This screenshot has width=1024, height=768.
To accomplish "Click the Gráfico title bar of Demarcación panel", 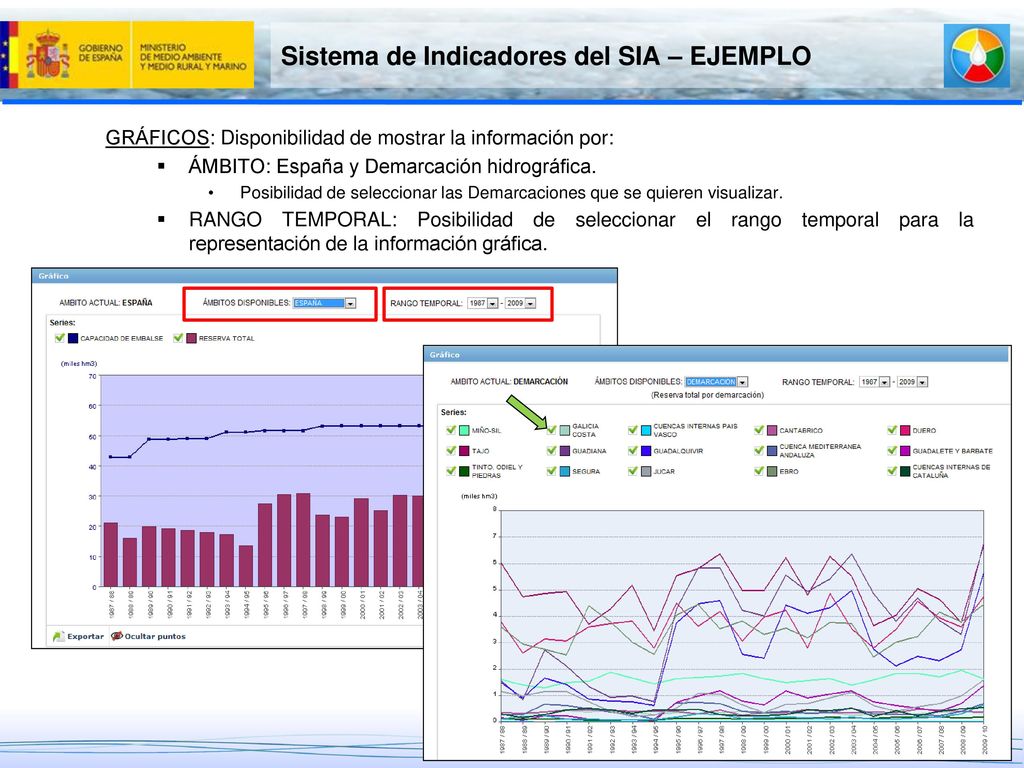I will (716, 355).
